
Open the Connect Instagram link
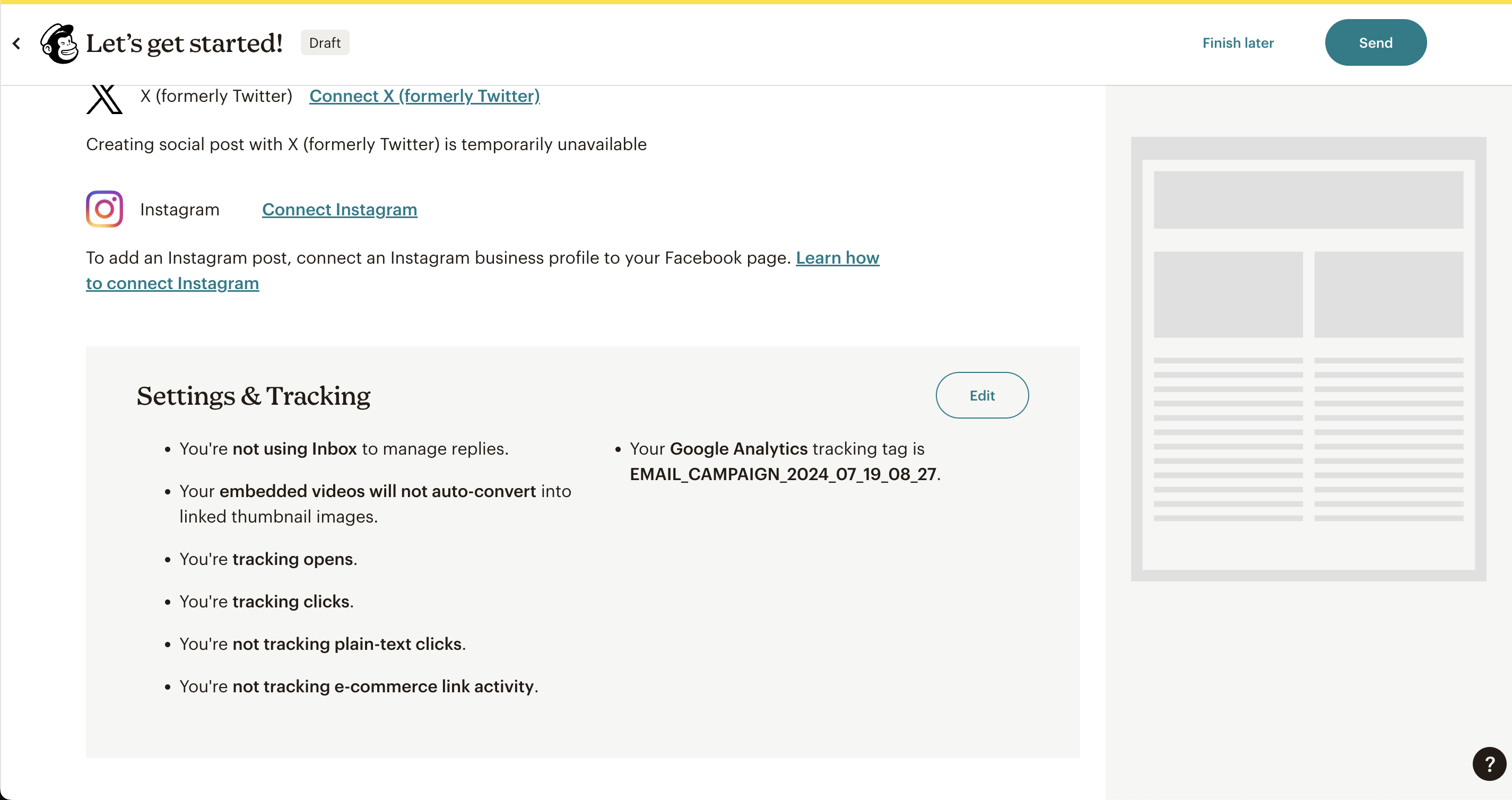[x=339, y=210]
